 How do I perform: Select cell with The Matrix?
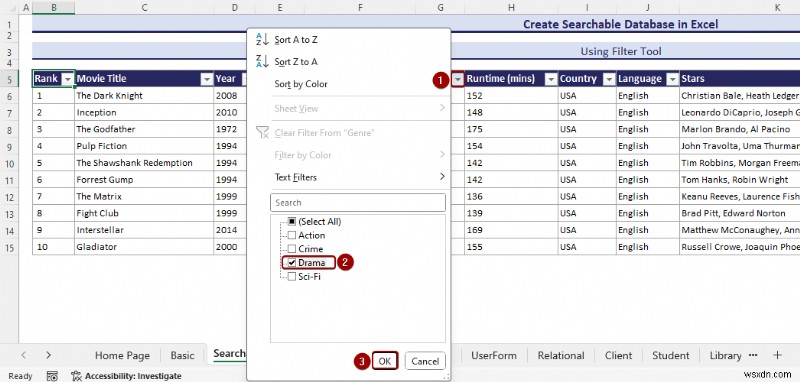pyautogui.click(x=144, y=196)
